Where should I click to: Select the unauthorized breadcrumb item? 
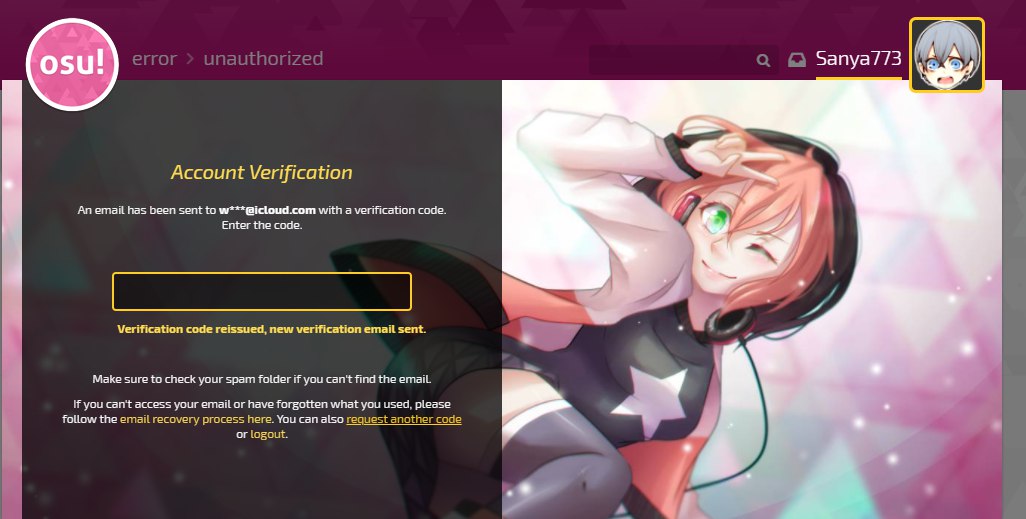point(263,59)
